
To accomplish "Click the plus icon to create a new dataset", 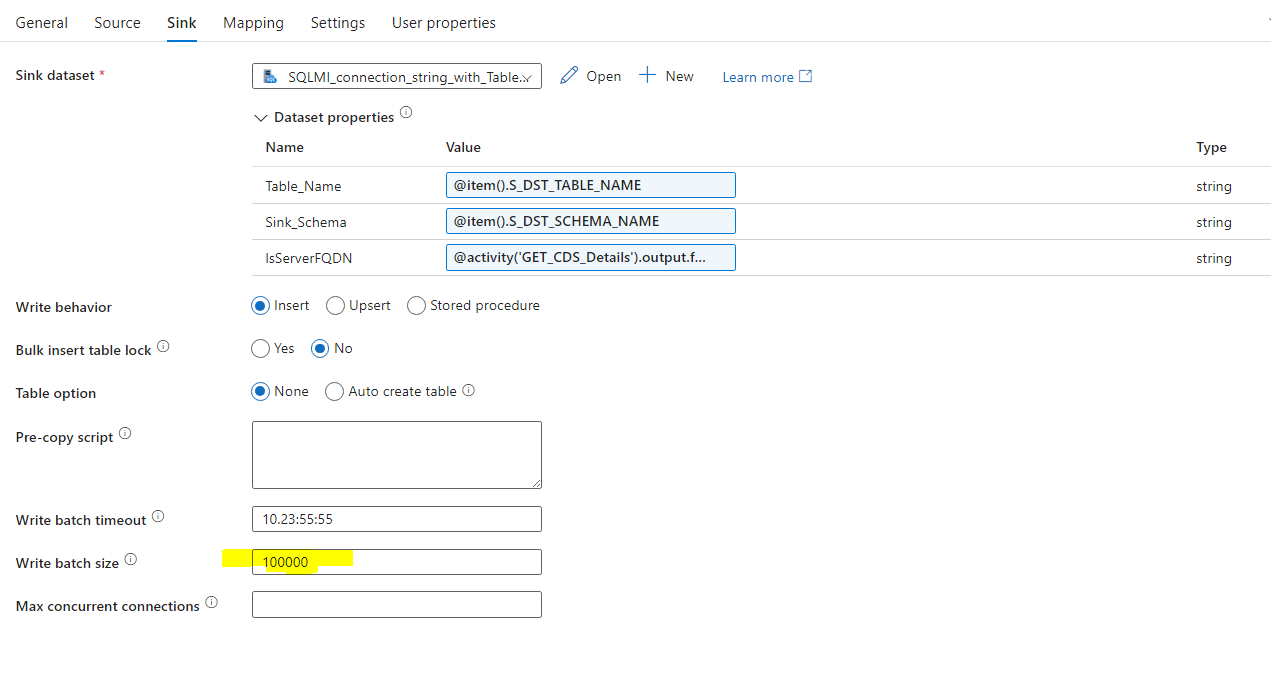I will [648, 75].
